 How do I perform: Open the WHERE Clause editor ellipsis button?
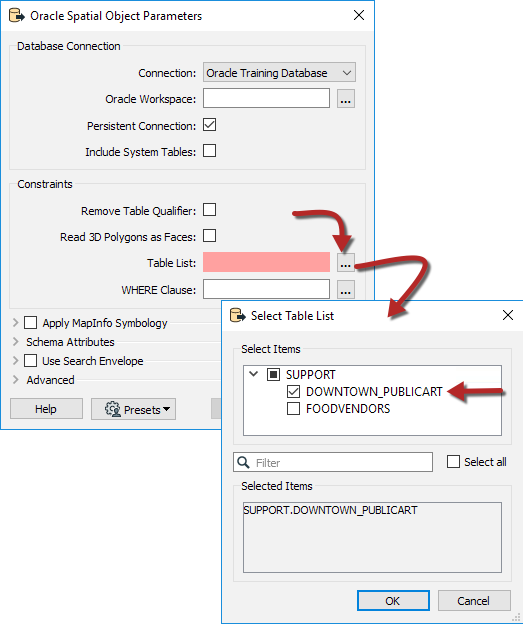click(346, 289)
